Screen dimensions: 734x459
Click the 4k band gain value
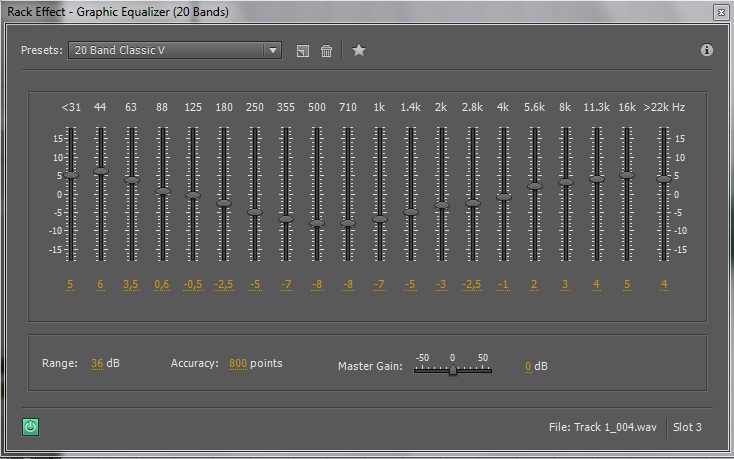coord(503,285)
